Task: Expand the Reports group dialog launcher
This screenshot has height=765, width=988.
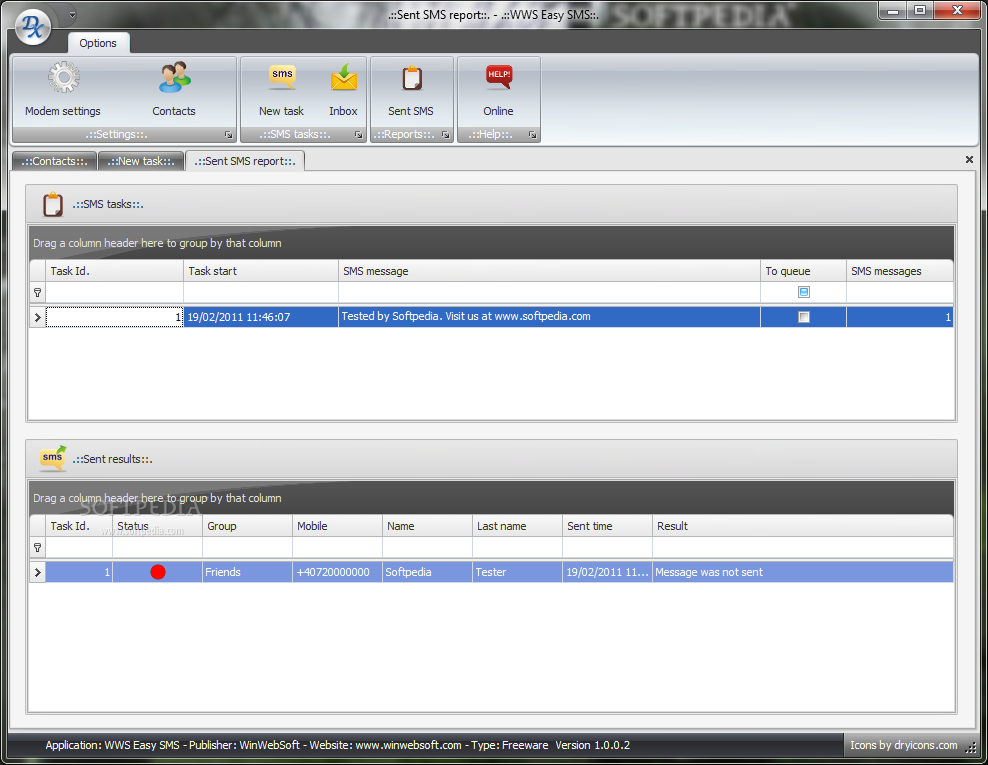Action: [x=445, y=135]
